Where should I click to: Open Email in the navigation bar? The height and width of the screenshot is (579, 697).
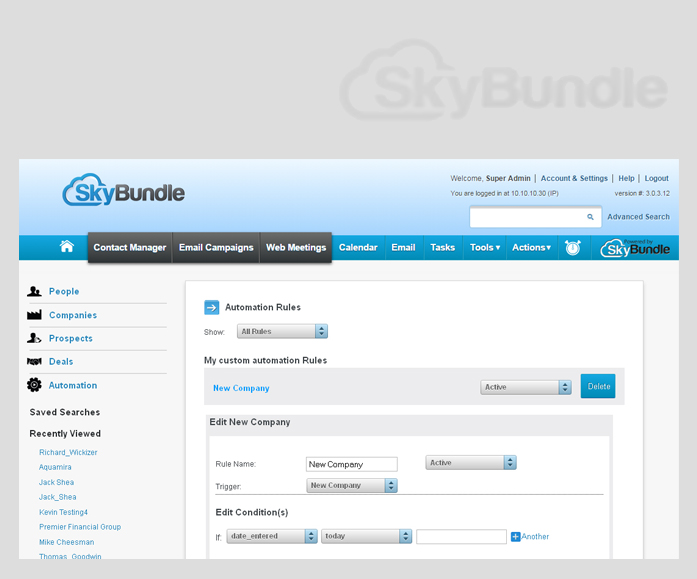[403, 248]
